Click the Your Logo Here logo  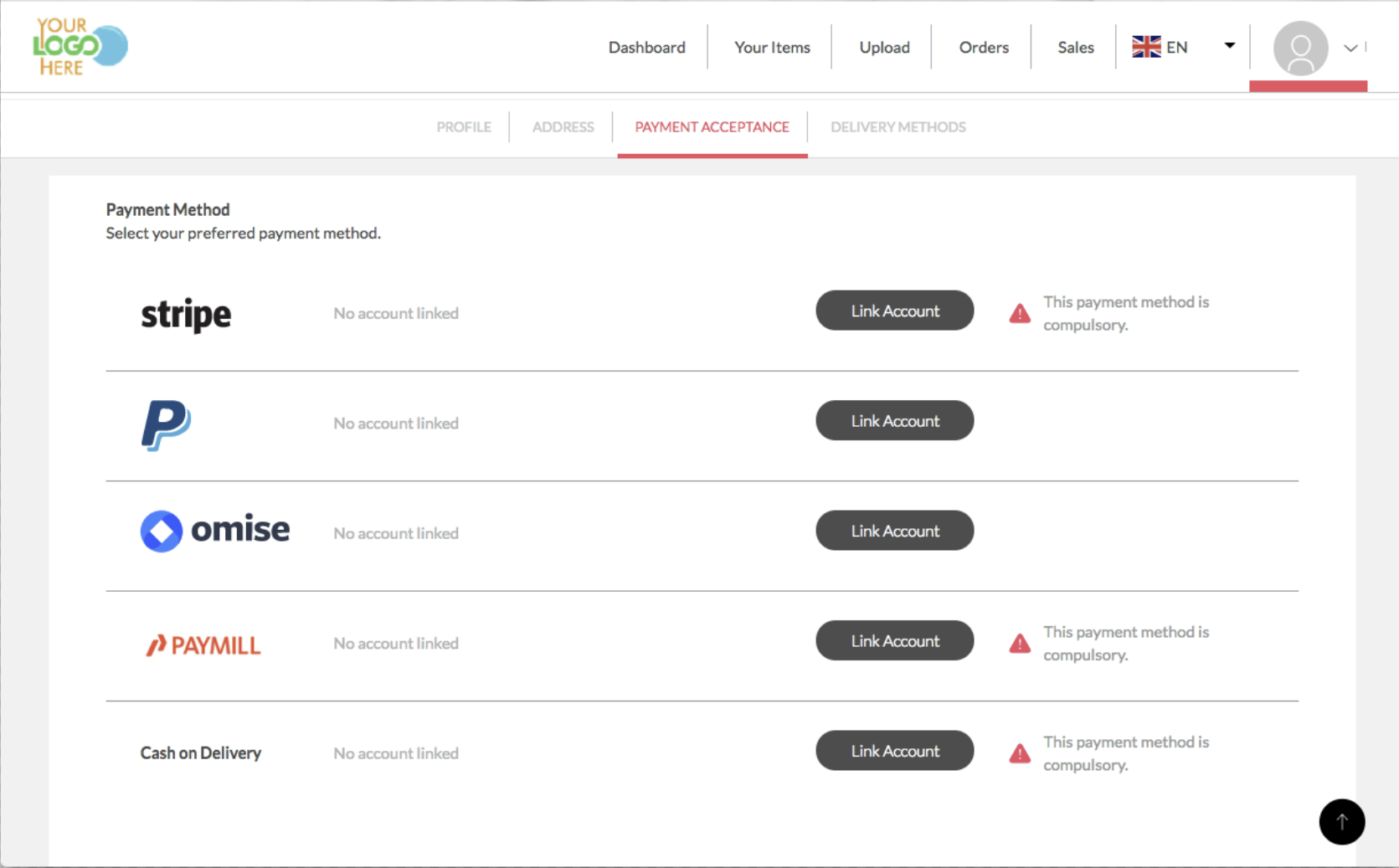coord(80,47)
